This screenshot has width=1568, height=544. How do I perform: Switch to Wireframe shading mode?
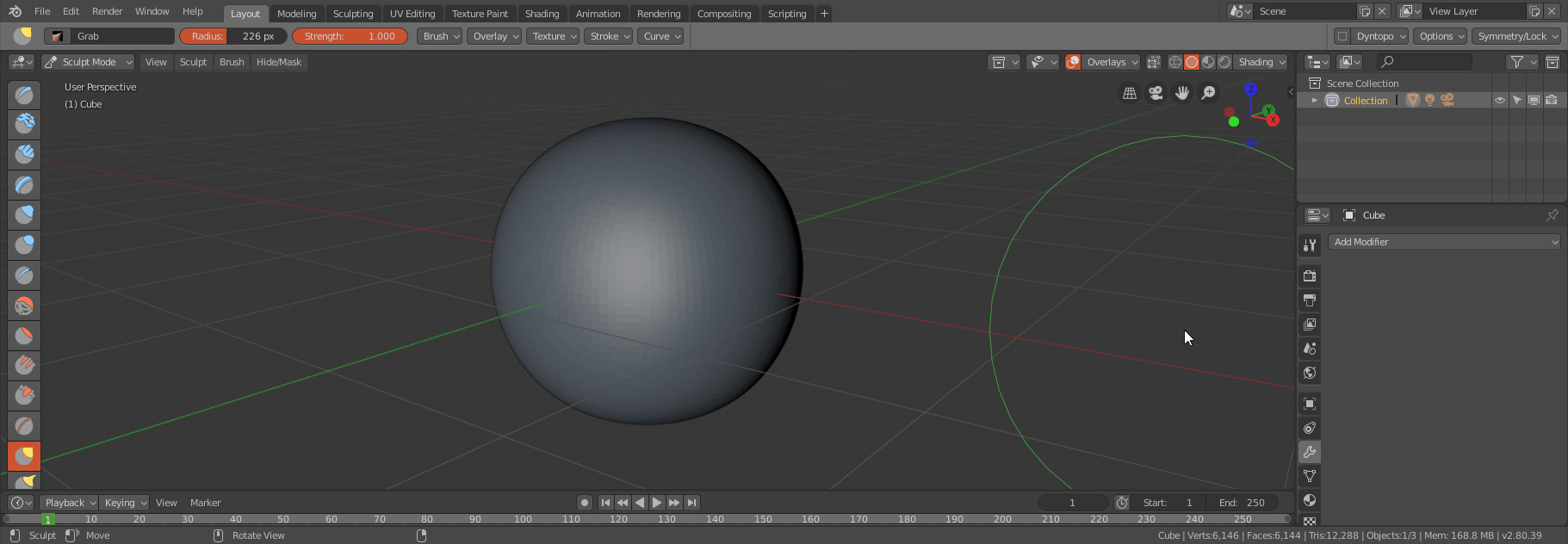coord(1175,62)
